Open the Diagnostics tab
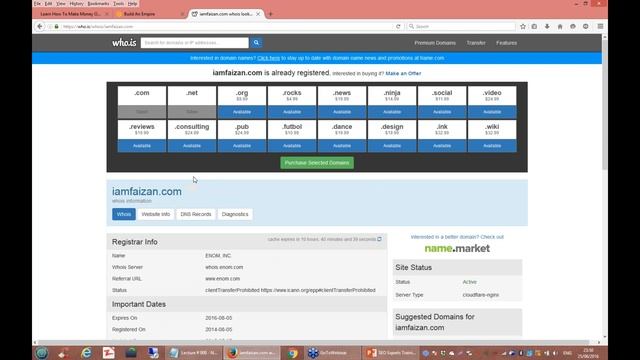Screen dimensions: 640x360 (235, 214)
